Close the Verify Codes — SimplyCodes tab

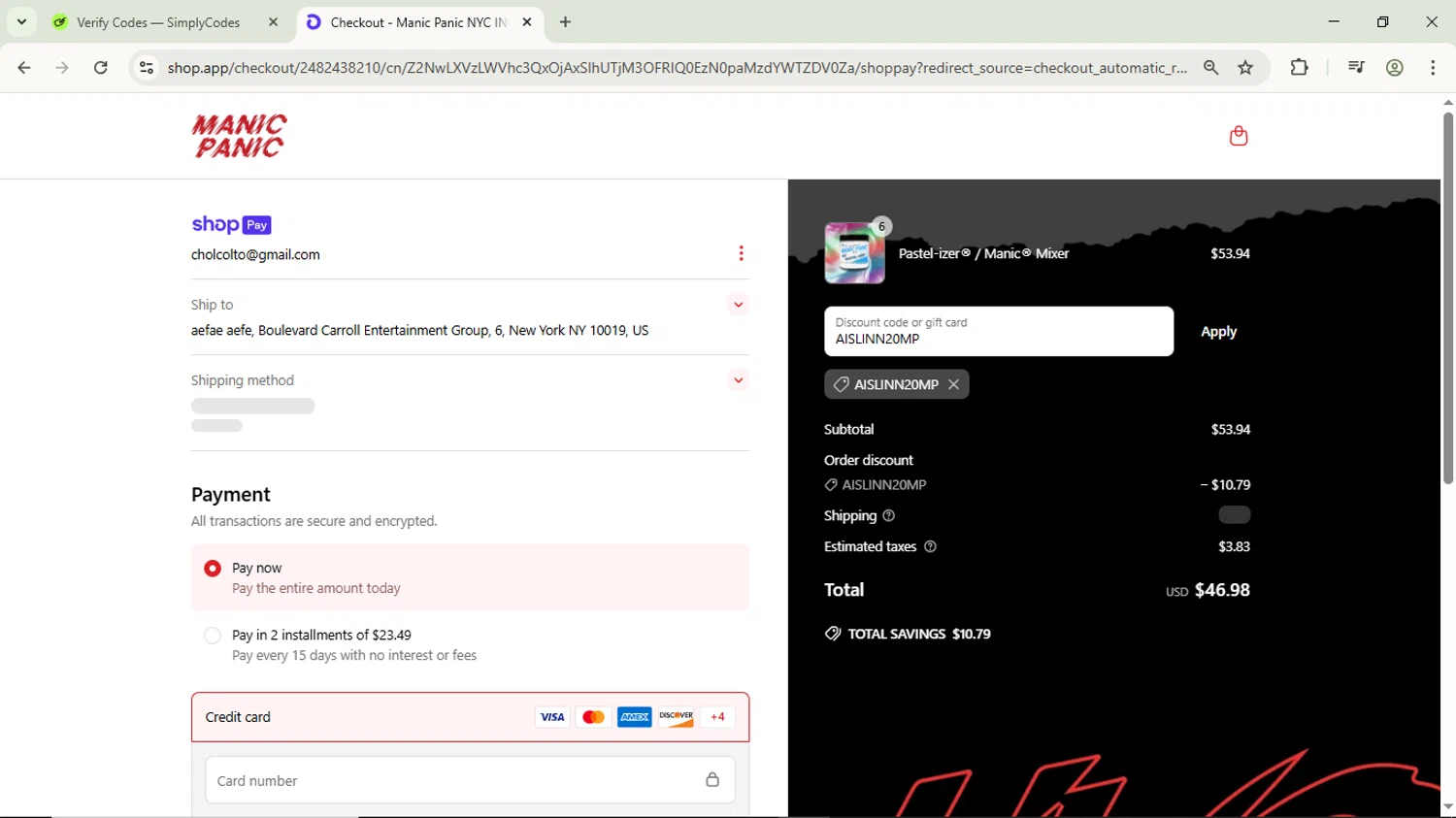[274, 22]
